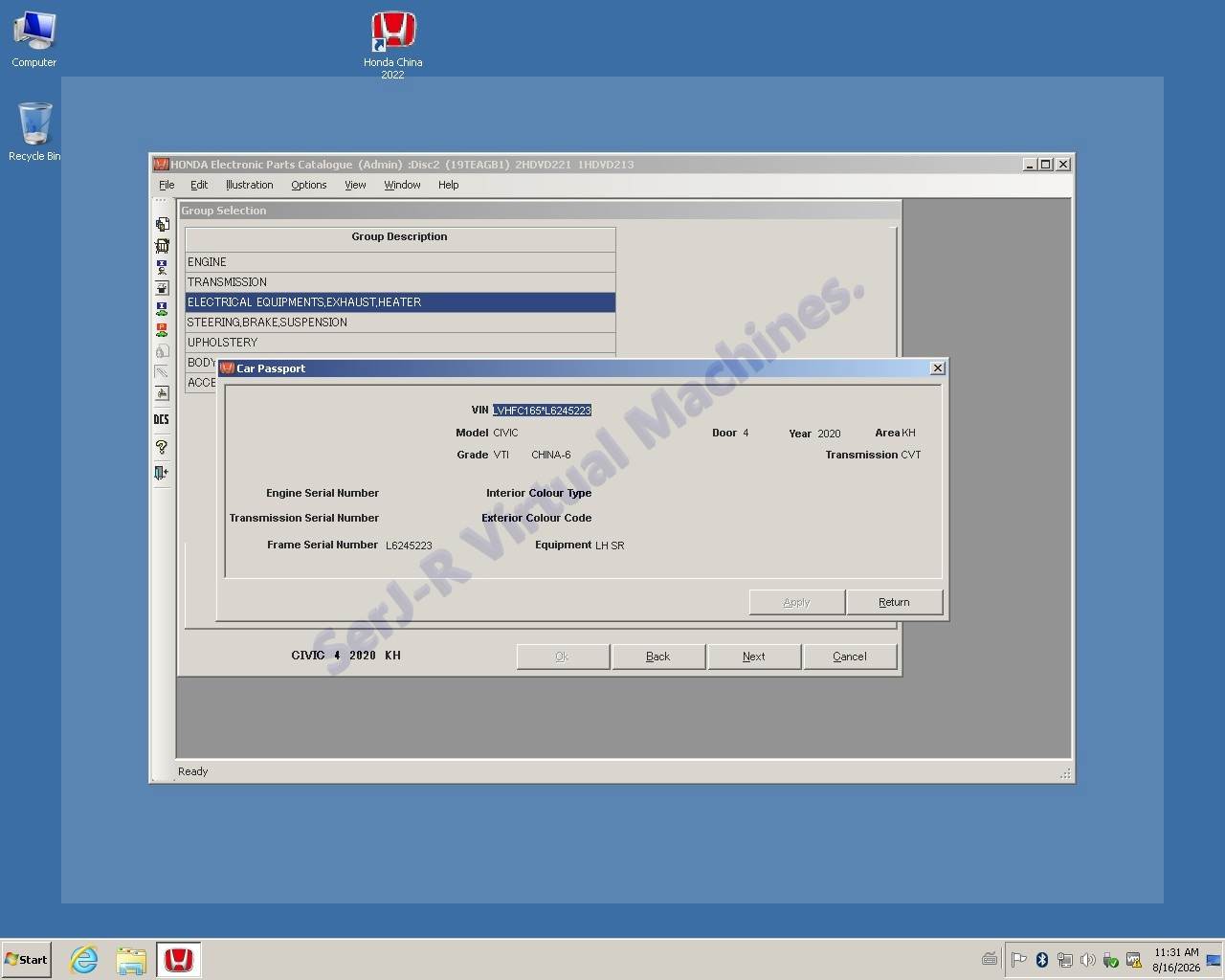Open the View menu
The image size is (1225, 980).
[355, 185]
